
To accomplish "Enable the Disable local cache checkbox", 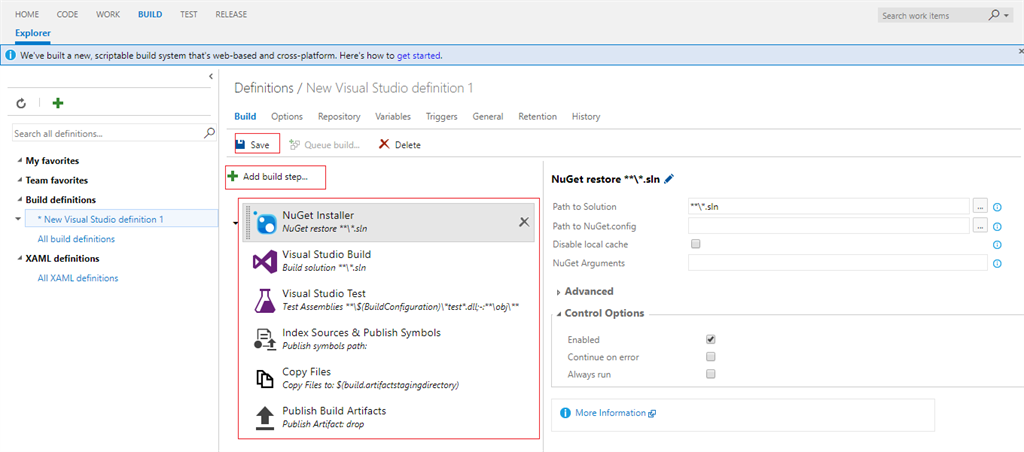I will click(x=695, y=244).
